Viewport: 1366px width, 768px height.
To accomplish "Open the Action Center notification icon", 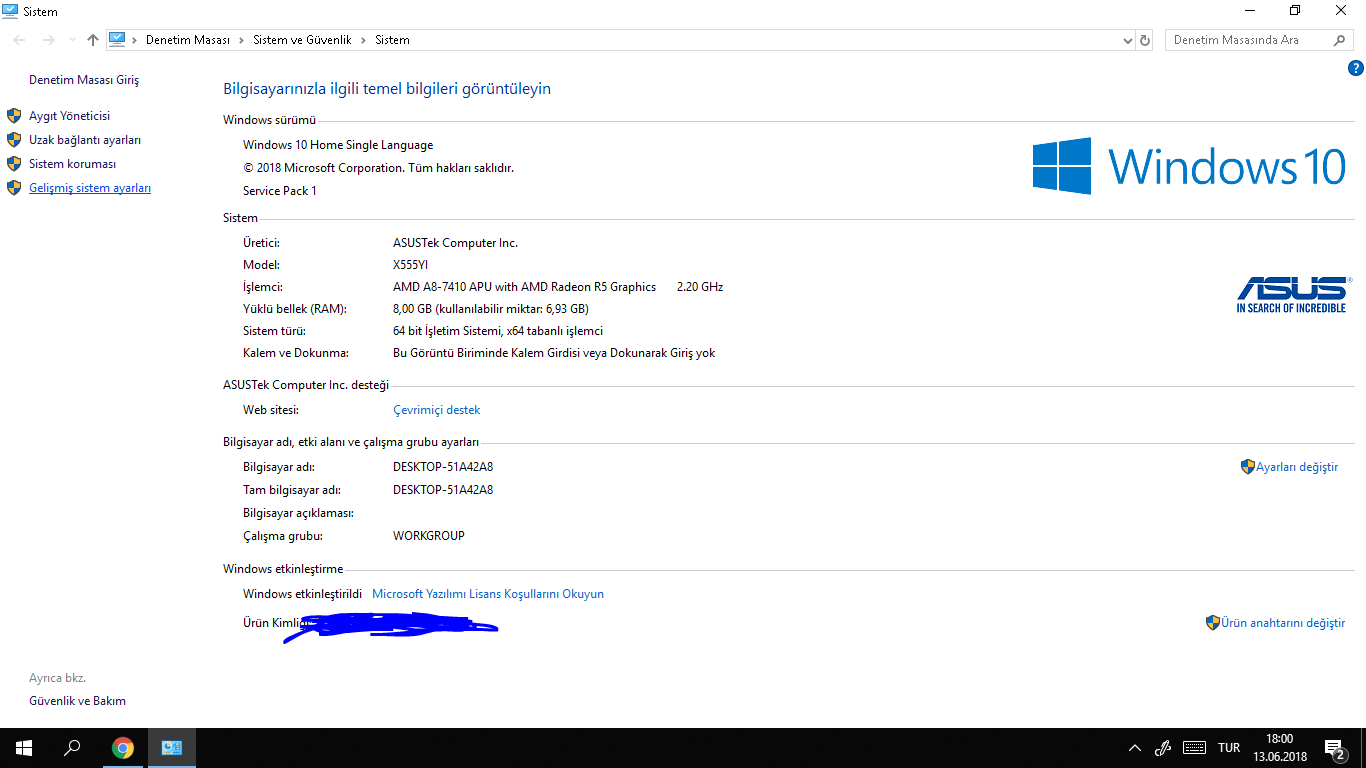I will (1335, 748).
